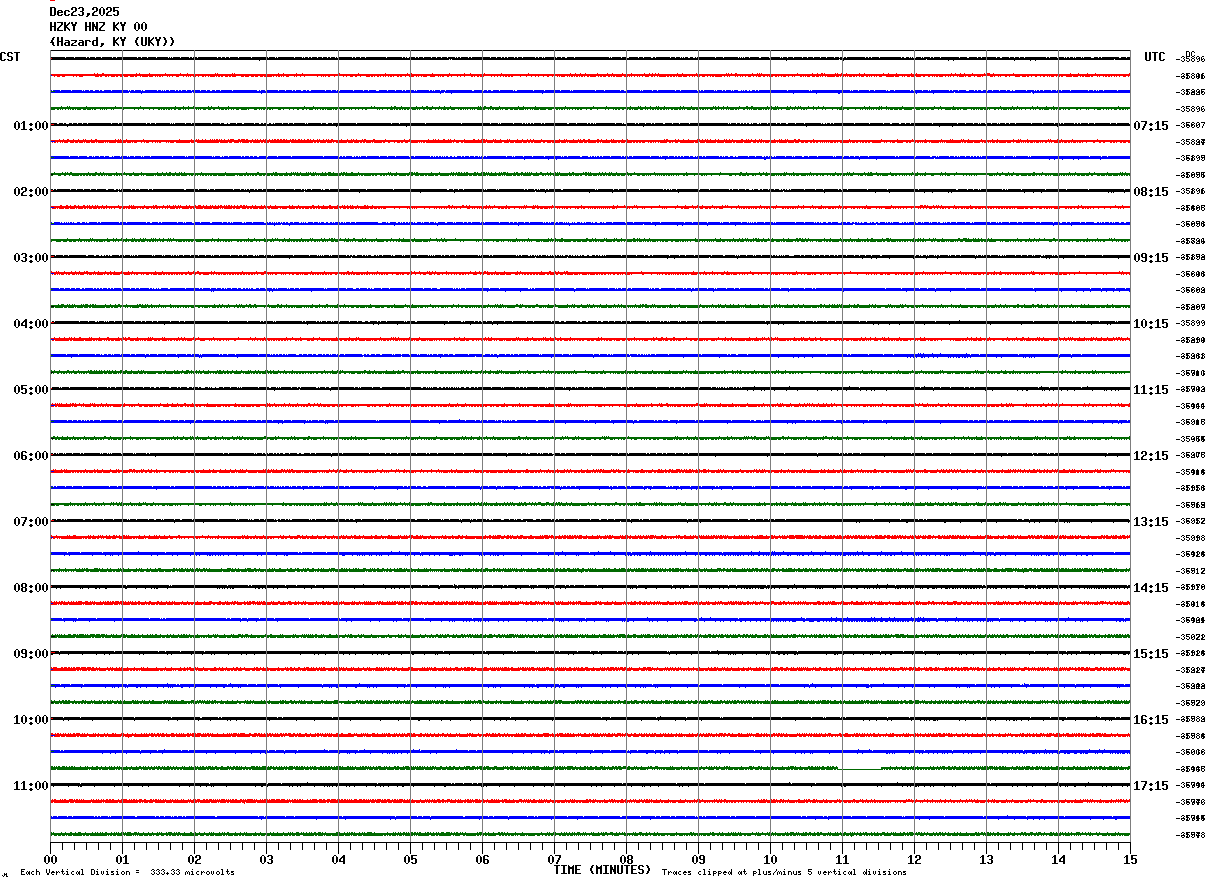
Task: Click the 07:15 UTC time label
Action: [1151, 126]
